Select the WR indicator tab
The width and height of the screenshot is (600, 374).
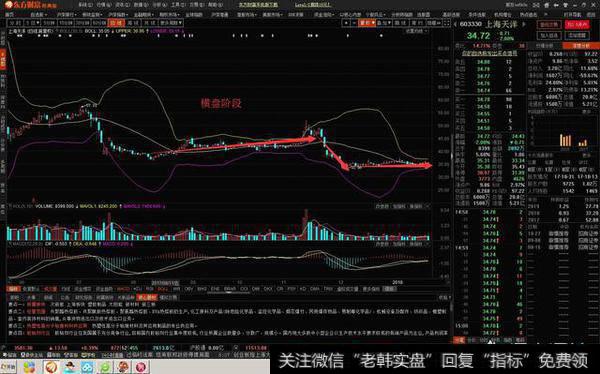[x=176, y=289]
